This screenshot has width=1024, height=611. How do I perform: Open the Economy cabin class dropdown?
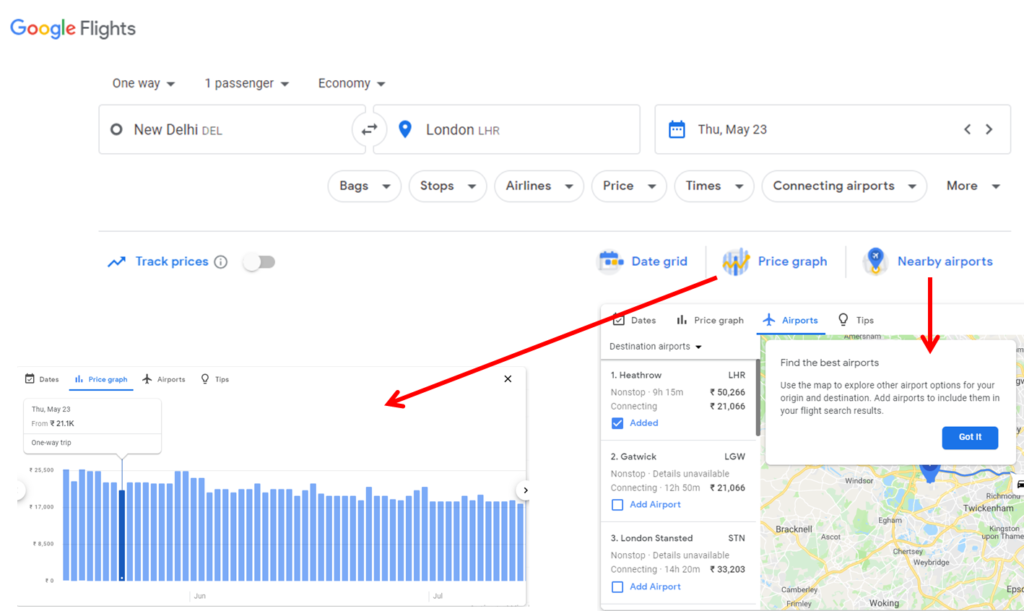tap(351, 84)
